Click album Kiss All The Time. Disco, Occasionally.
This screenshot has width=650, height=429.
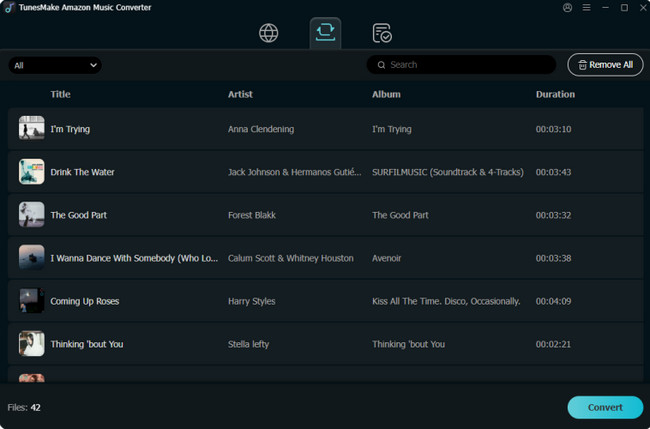(x=446, y=301)
